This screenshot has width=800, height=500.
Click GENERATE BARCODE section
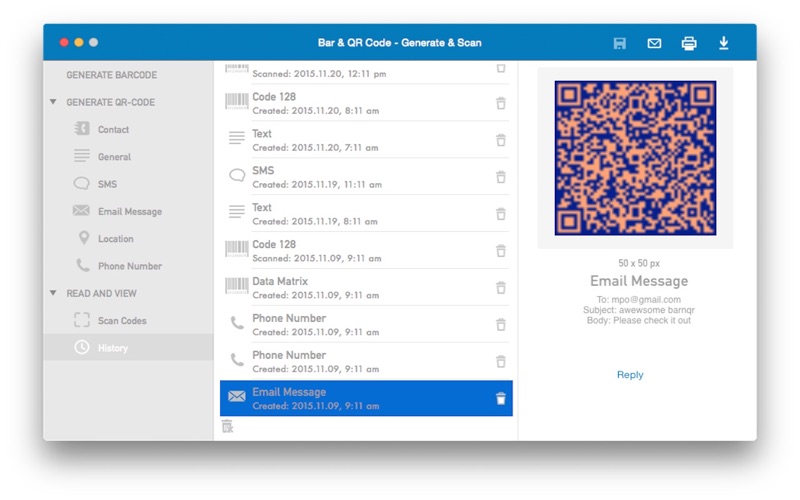pos(112,75)
